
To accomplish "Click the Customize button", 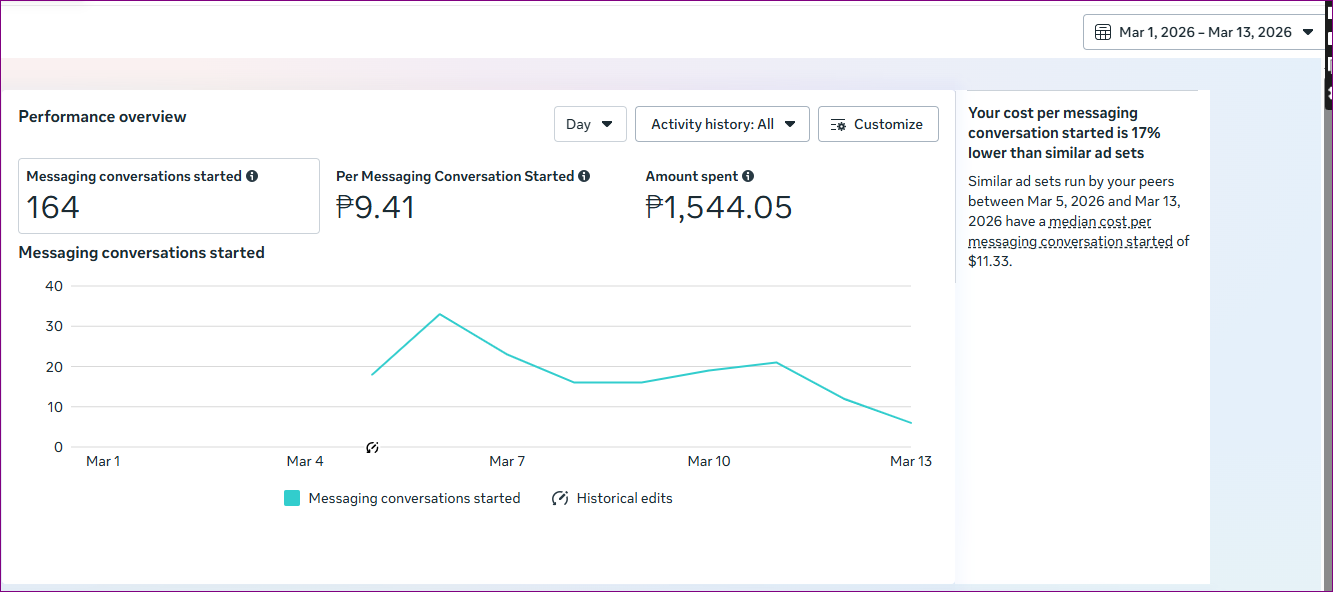I will [877, 124].
